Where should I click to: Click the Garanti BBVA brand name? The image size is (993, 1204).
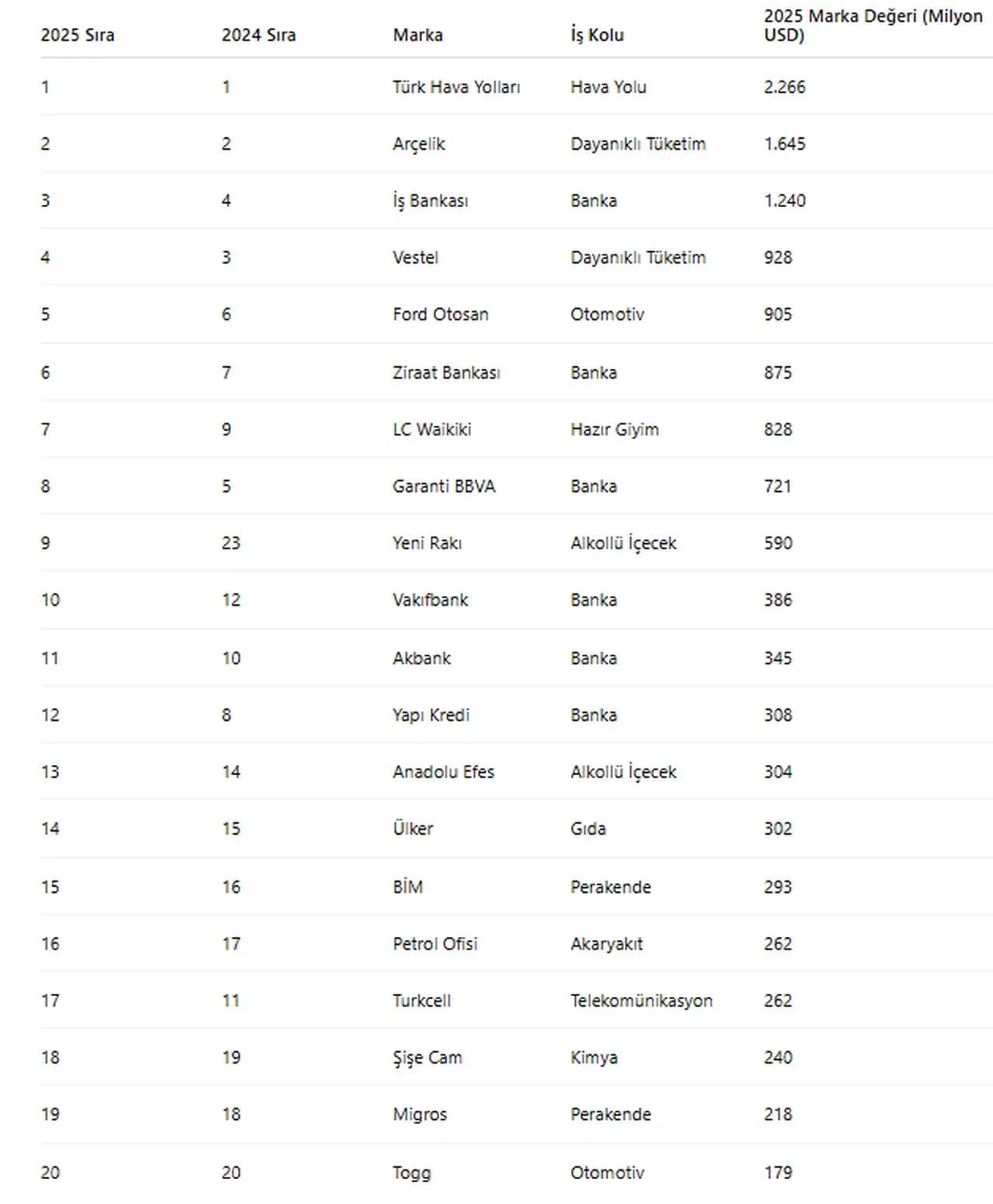[x=444, y=486]
